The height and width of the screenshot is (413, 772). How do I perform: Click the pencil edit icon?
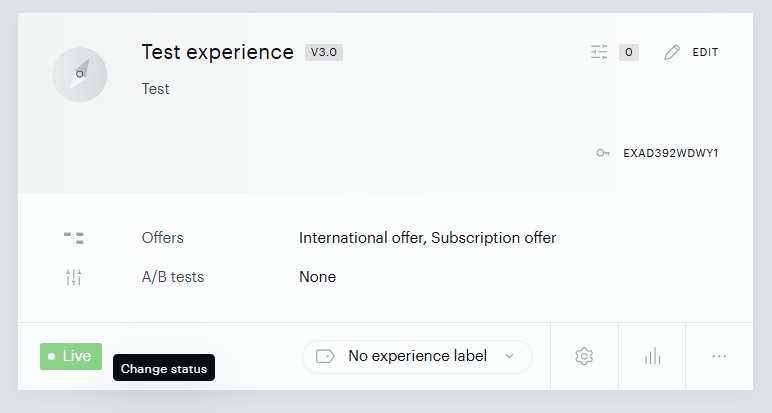[672, 52]
